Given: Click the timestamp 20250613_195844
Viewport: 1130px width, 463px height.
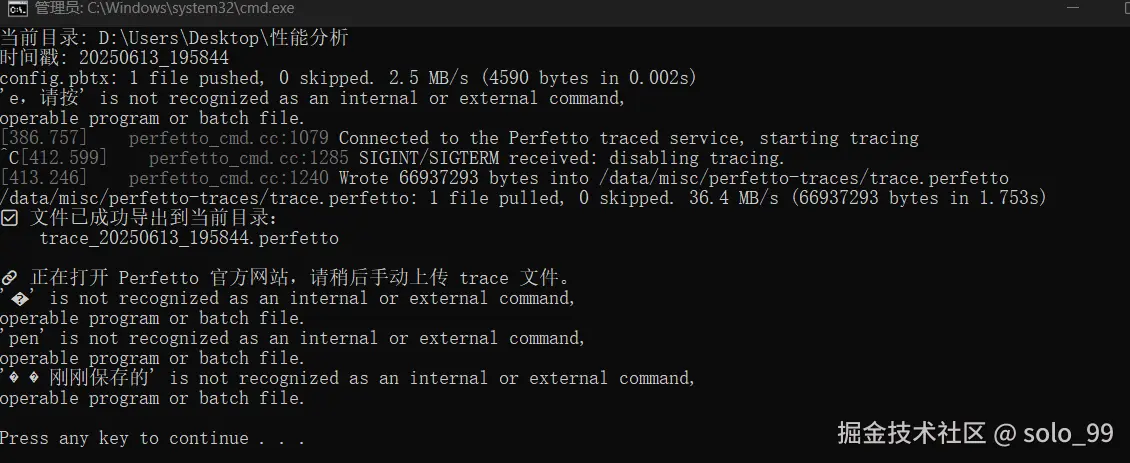Looking at the screenshot, I should click(154, 58).
